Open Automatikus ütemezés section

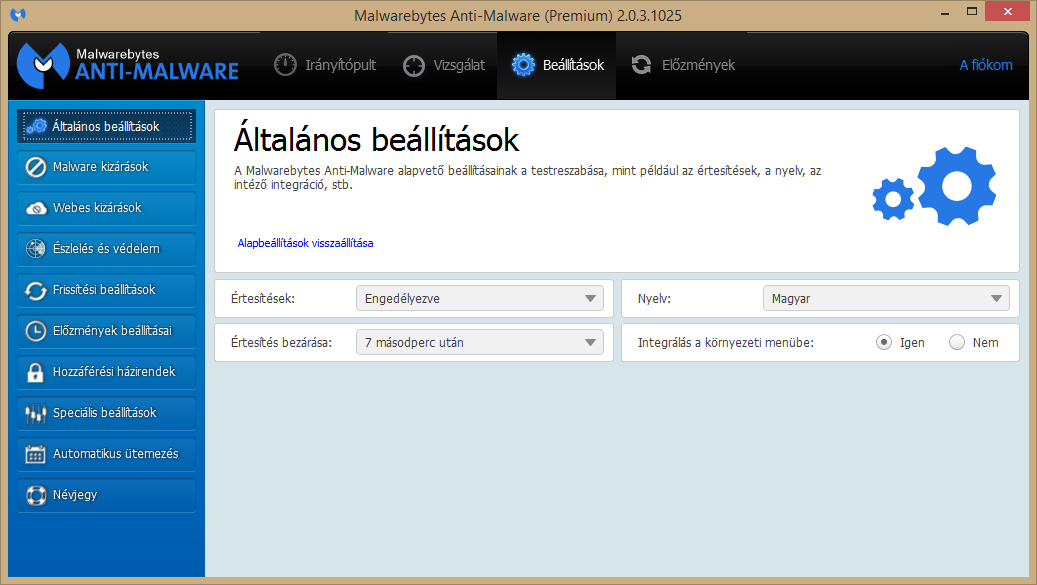pyautogui.click(x=106, y=454)
